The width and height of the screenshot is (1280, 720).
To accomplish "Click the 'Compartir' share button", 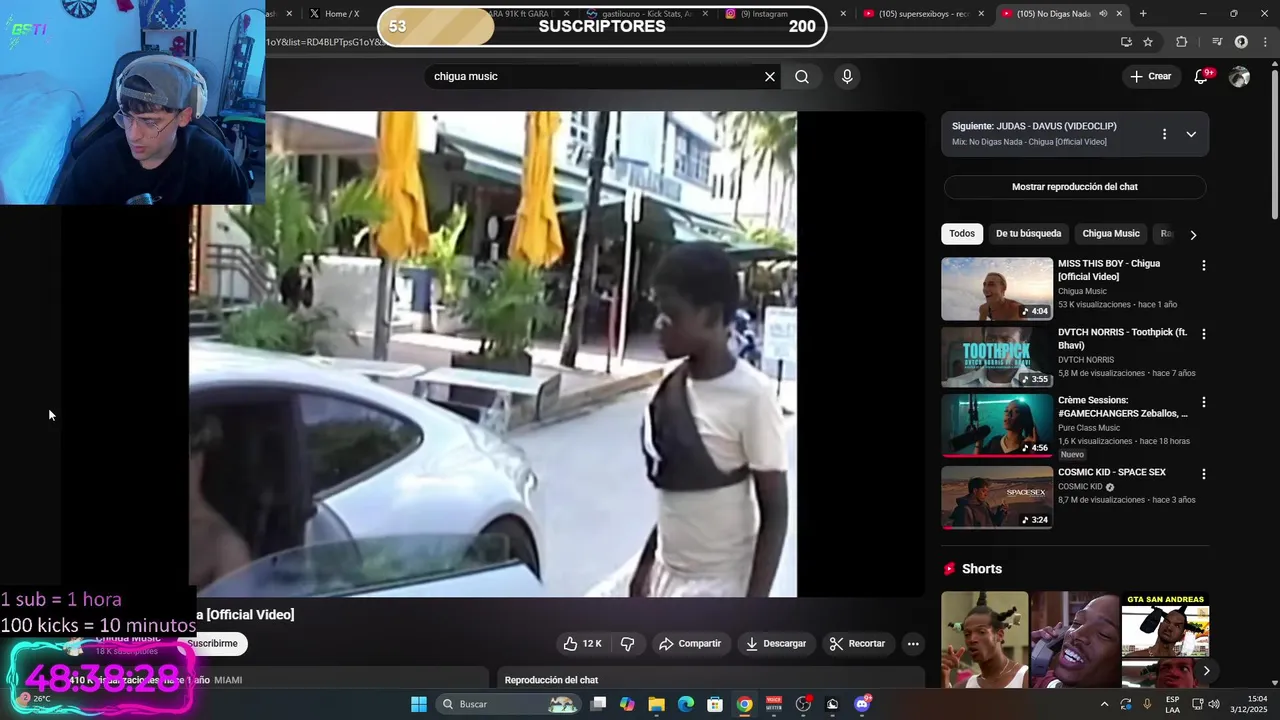I will click(x=690, y=644).
